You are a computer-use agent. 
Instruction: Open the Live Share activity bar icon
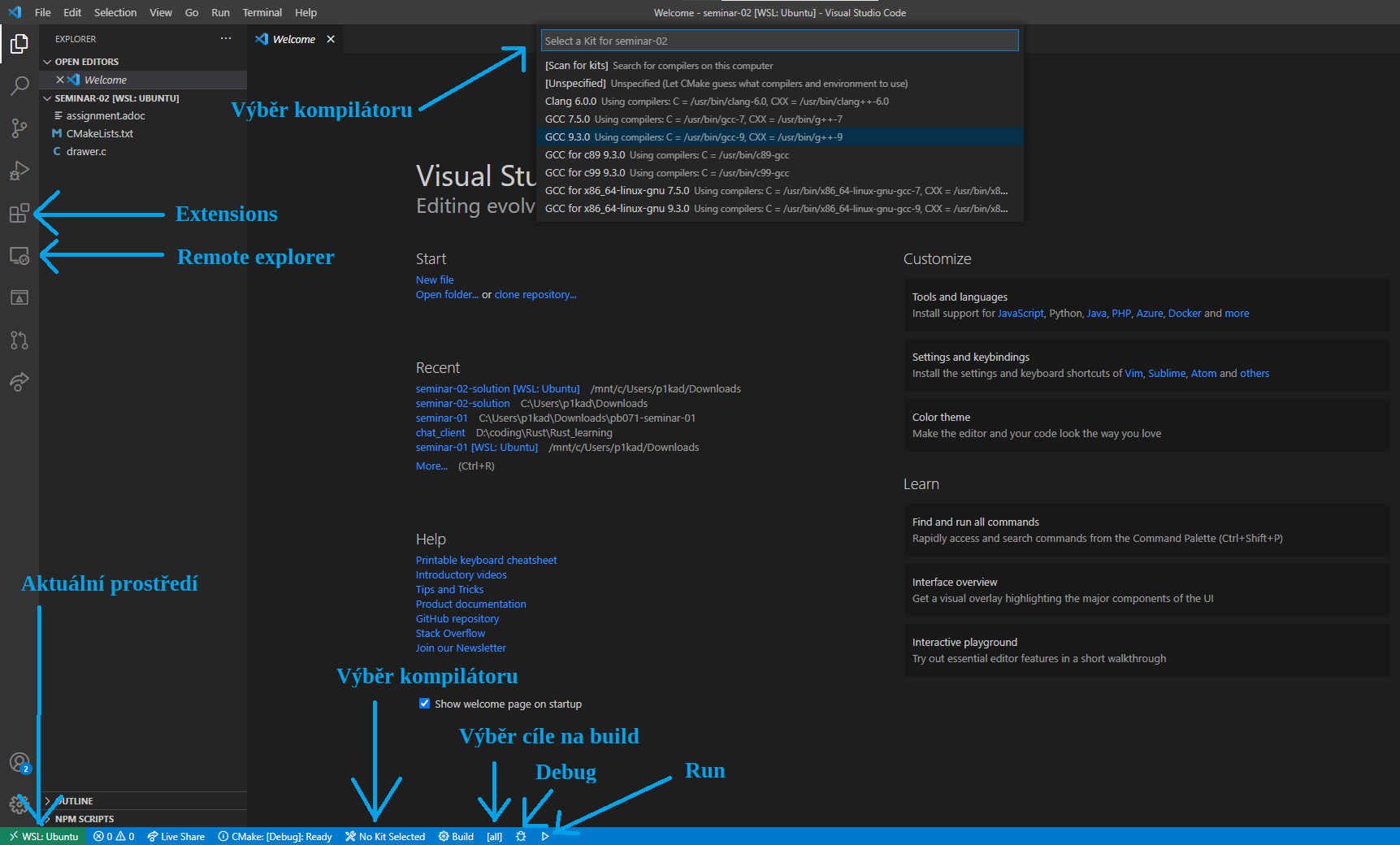20,382
